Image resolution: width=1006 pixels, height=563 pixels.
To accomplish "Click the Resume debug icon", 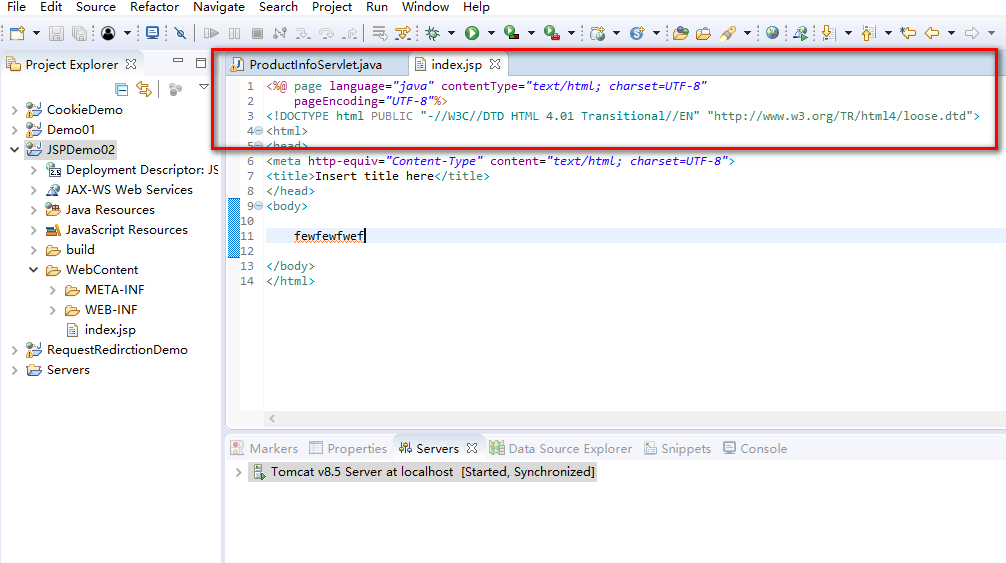I will click(x=211, y=33).
